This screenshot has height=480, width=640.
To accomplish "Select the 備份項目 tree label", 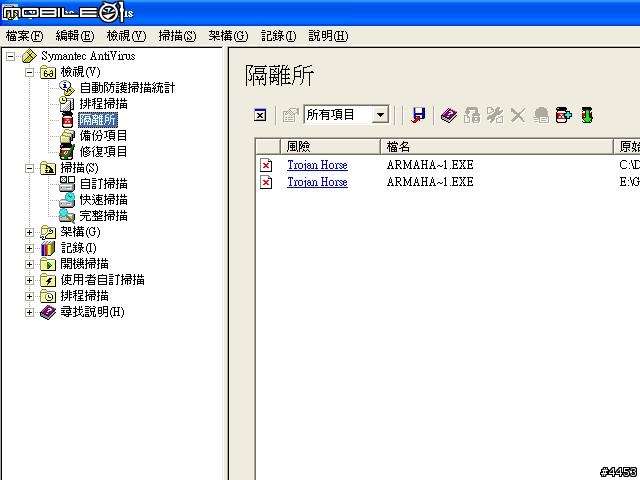I will 103,136.
